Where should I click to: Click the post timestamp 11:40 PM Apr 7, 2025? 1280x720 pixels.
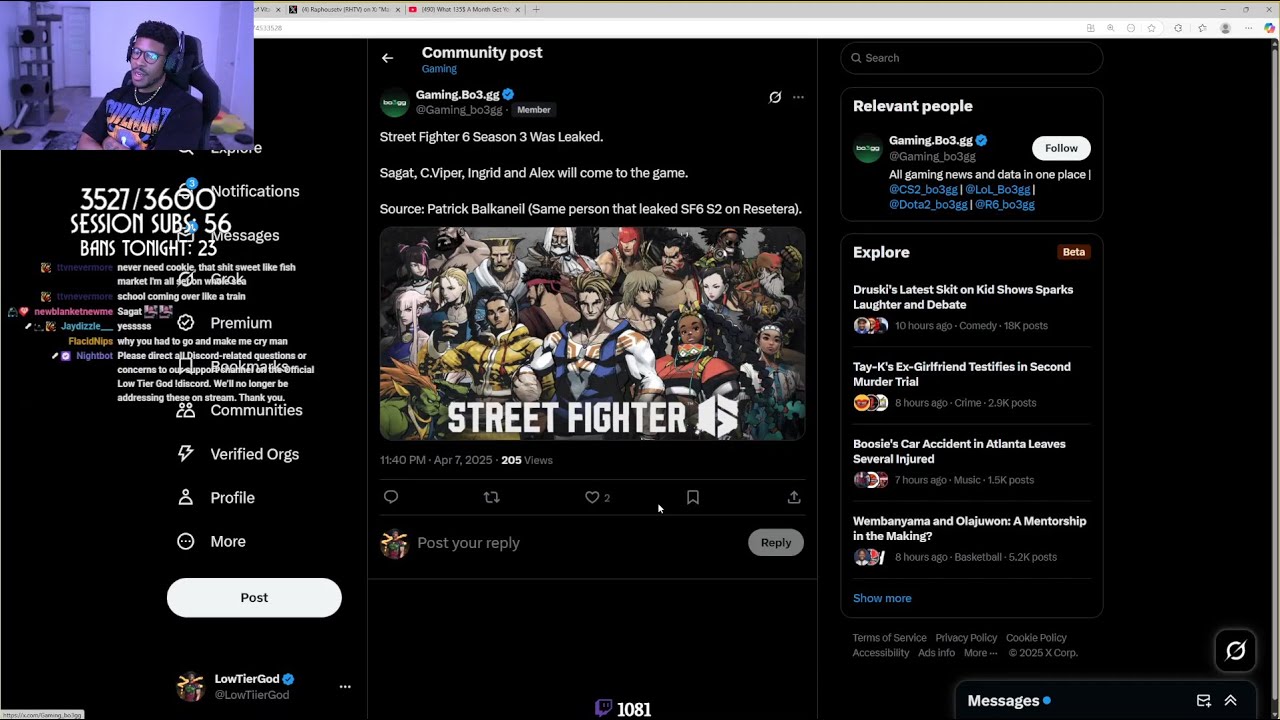(436, 460)
